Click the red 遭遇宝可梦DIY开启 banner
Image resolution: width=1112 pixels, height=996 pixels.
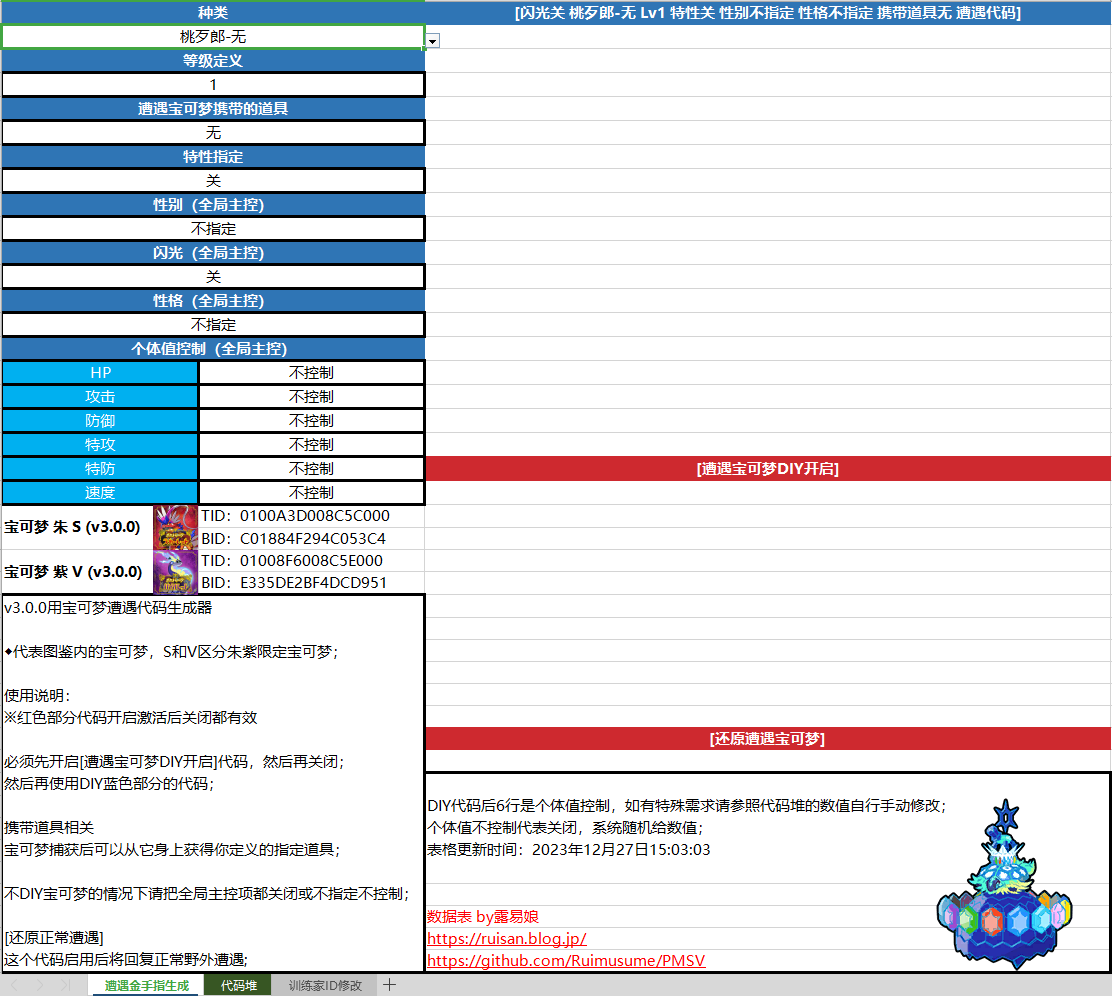click(768, 468)
